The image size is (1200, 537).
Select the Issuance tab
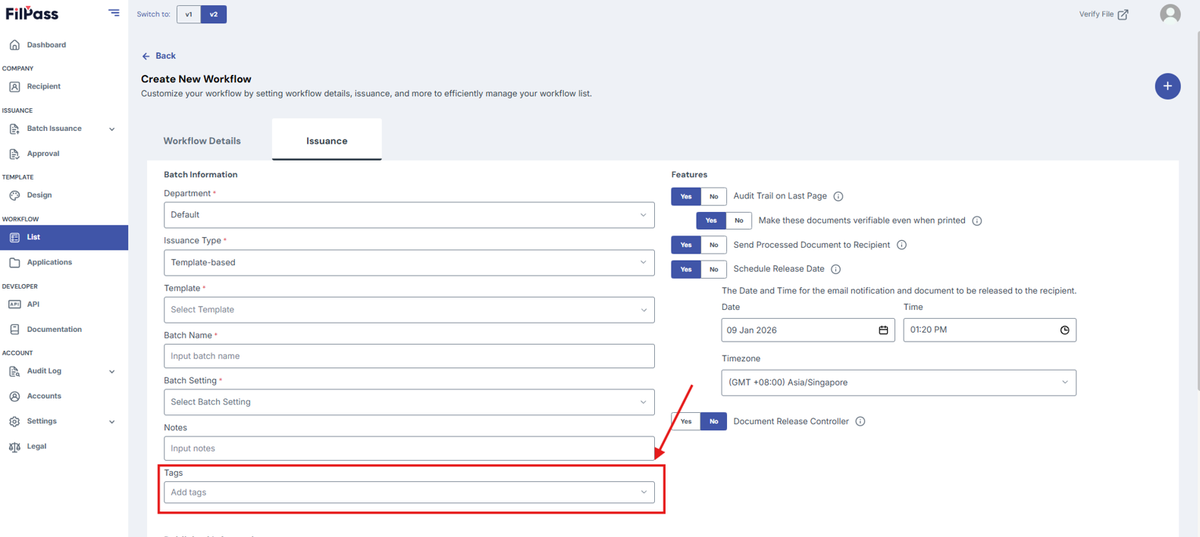point(327,141)
